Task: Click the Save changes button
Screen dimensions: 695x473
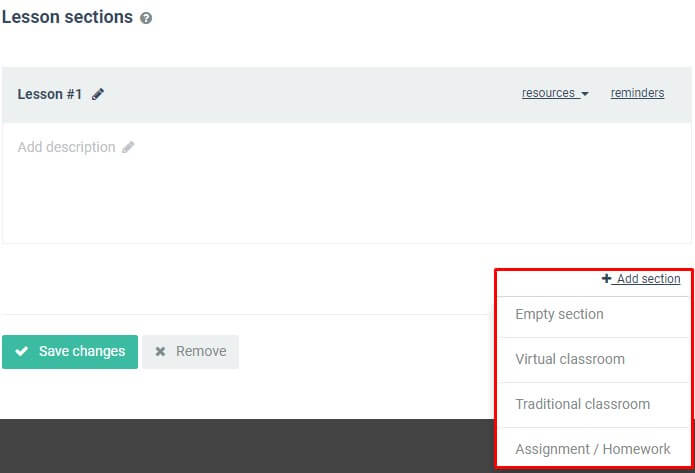Action: point(70,352)
